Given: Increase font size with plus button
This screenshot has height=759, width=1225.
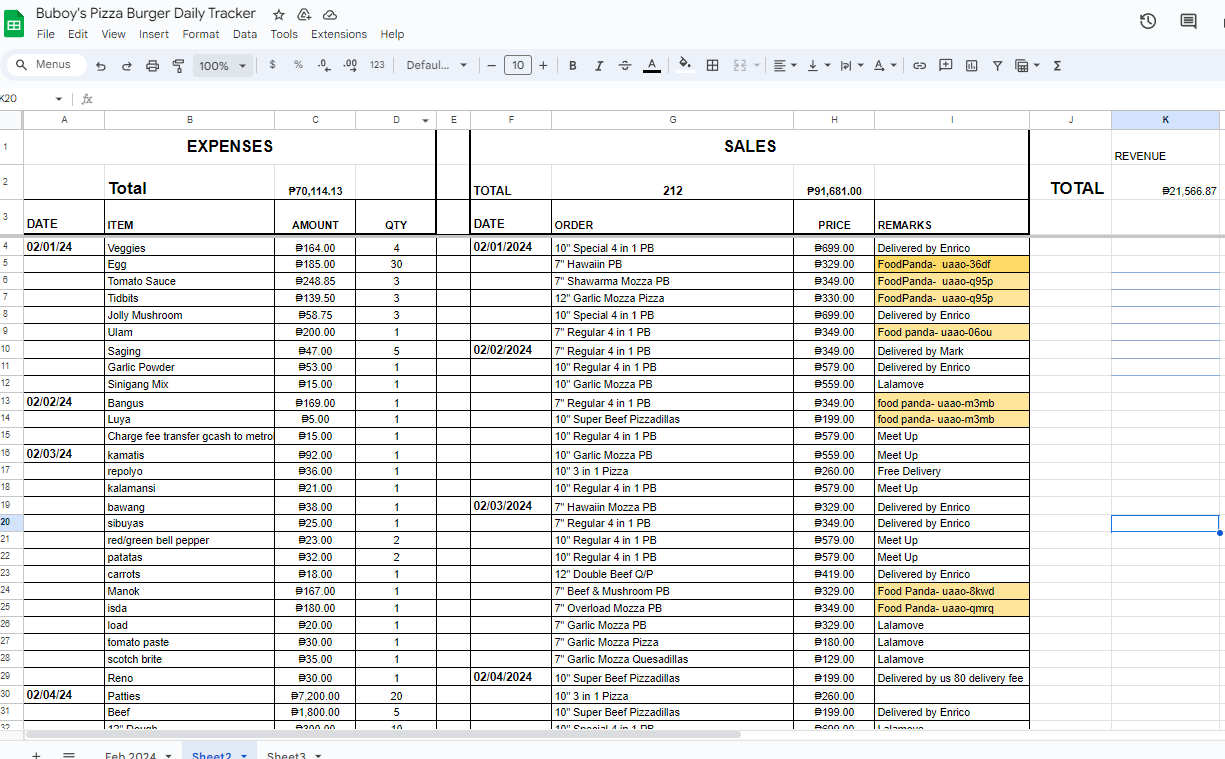Looking at the screenshot, I should tap(543, 66).
